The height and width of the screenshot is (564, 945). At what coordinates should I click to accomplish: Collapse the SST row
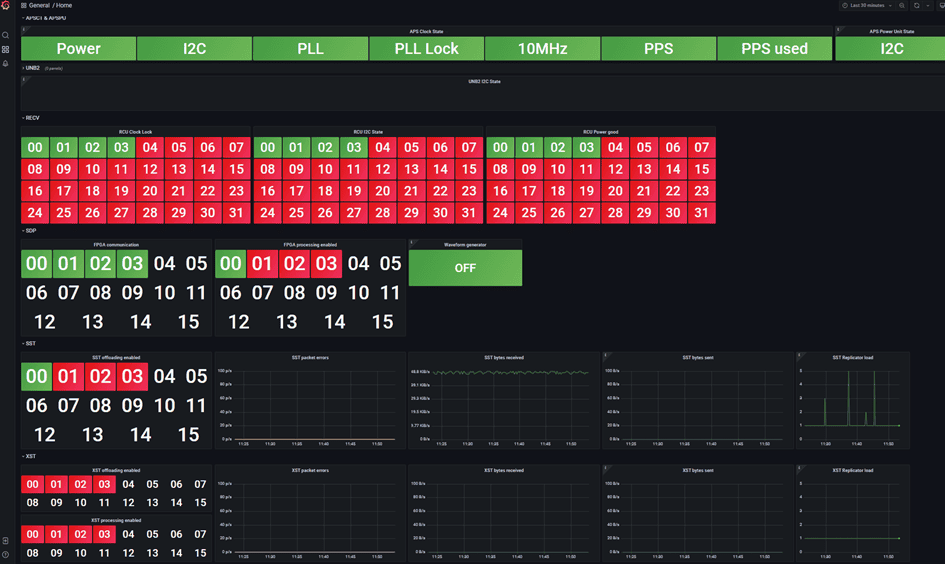[x=30, y=343]
